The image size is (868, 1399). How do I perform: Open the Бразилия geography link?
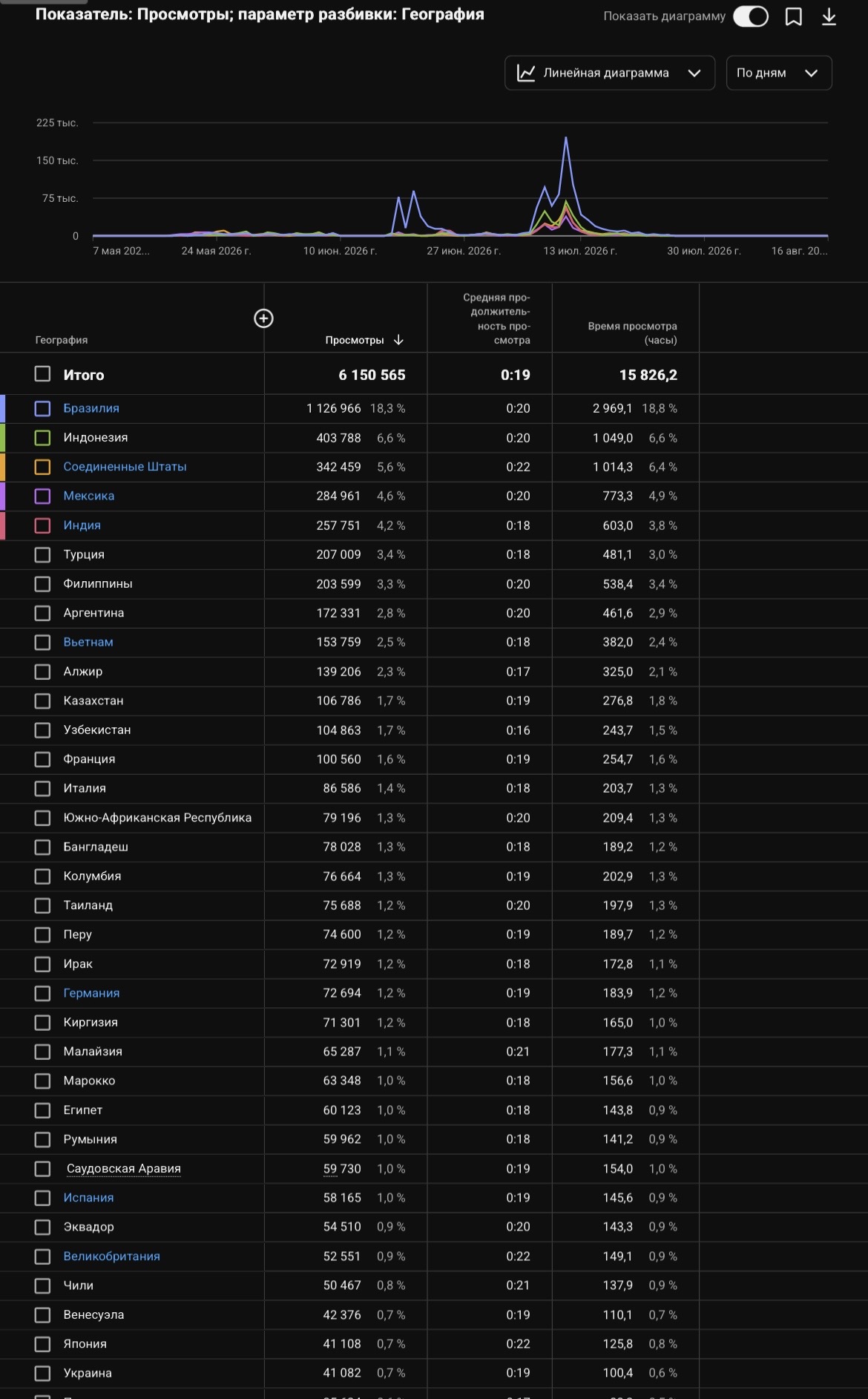tap(91, 408)
